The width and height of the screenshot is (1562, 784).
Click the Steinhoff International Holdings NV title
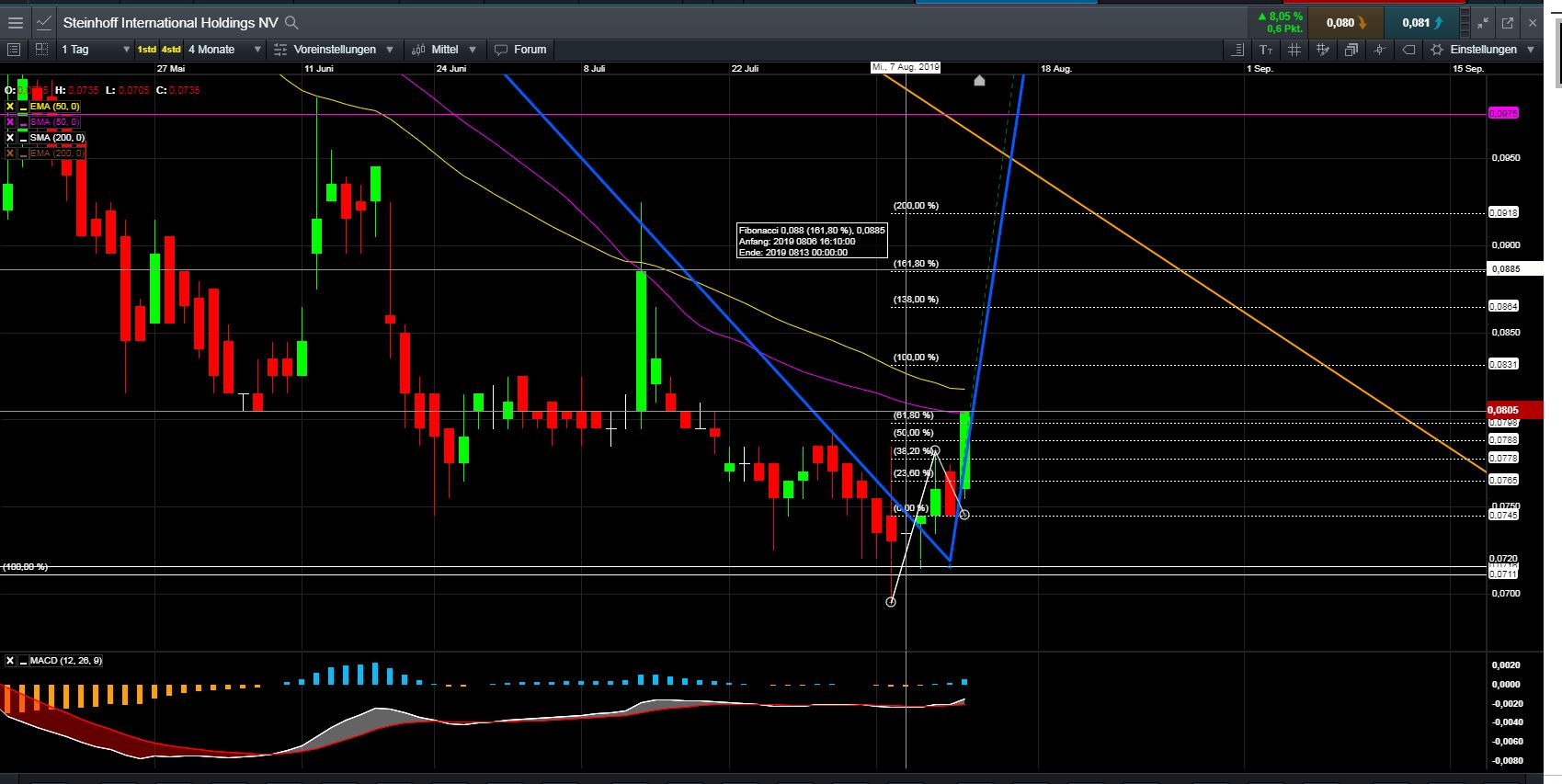coord(170,22)
